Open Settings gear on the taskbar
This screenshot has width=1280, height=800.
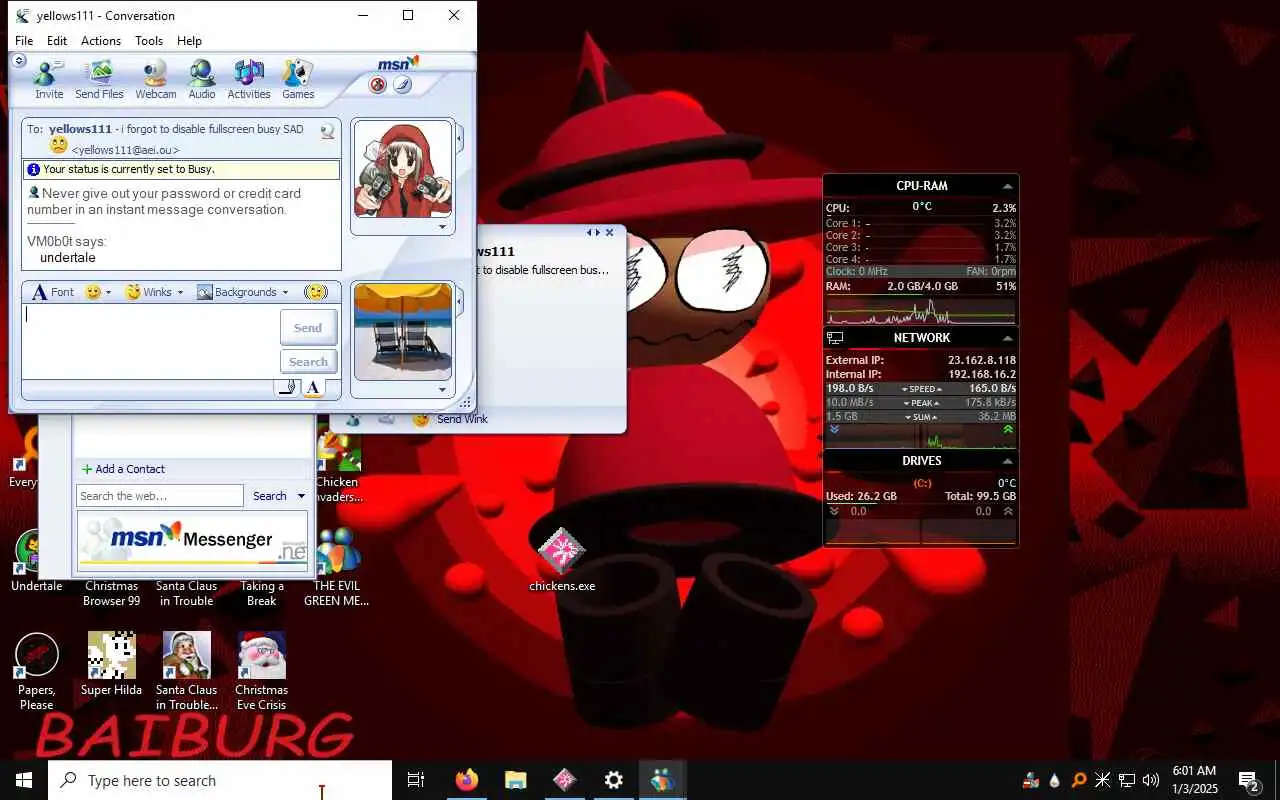(614, 780)
